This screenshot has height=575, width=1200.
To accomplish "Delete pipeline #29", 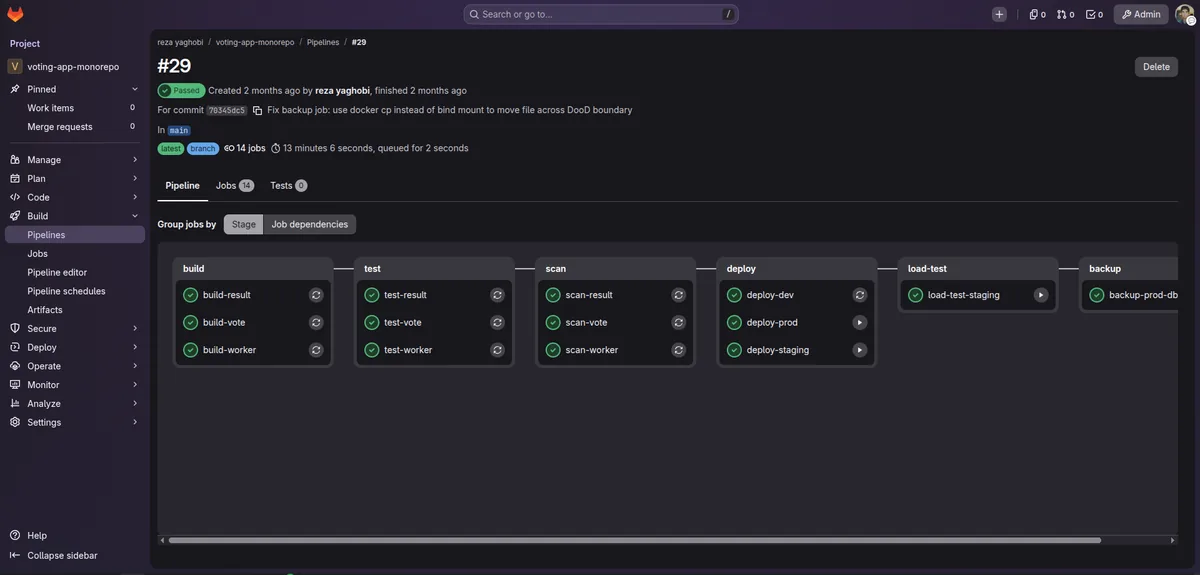I will 1156,67.
